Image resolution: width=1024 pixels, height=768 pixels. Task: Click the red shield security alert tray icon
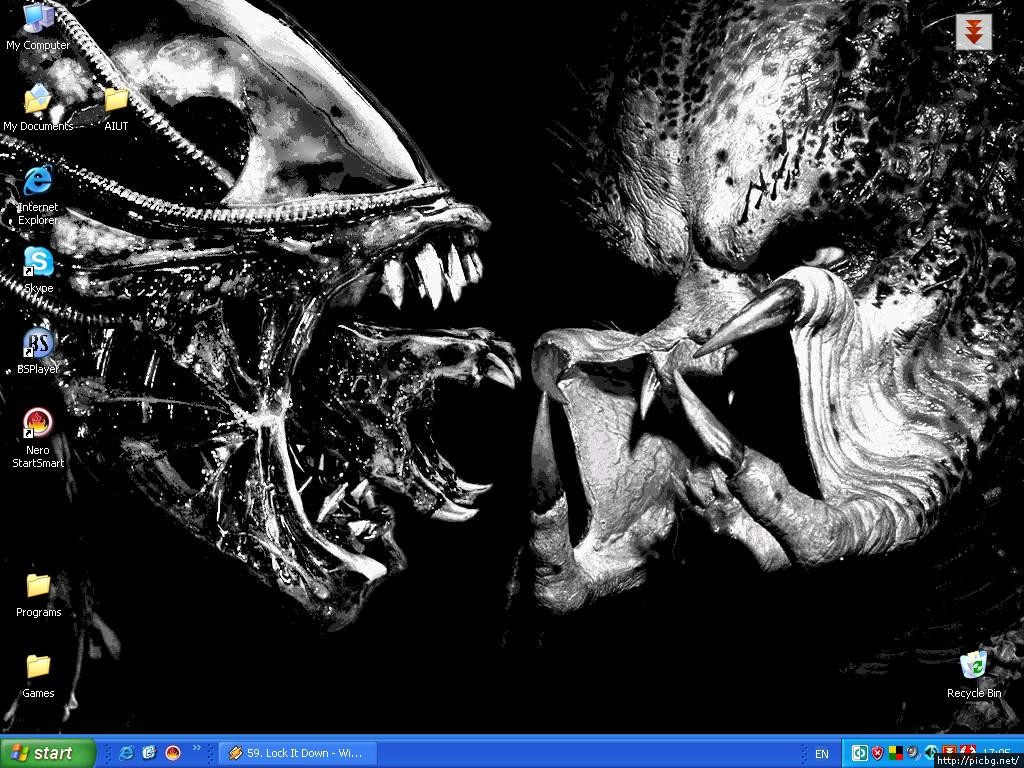click(878, 753)
